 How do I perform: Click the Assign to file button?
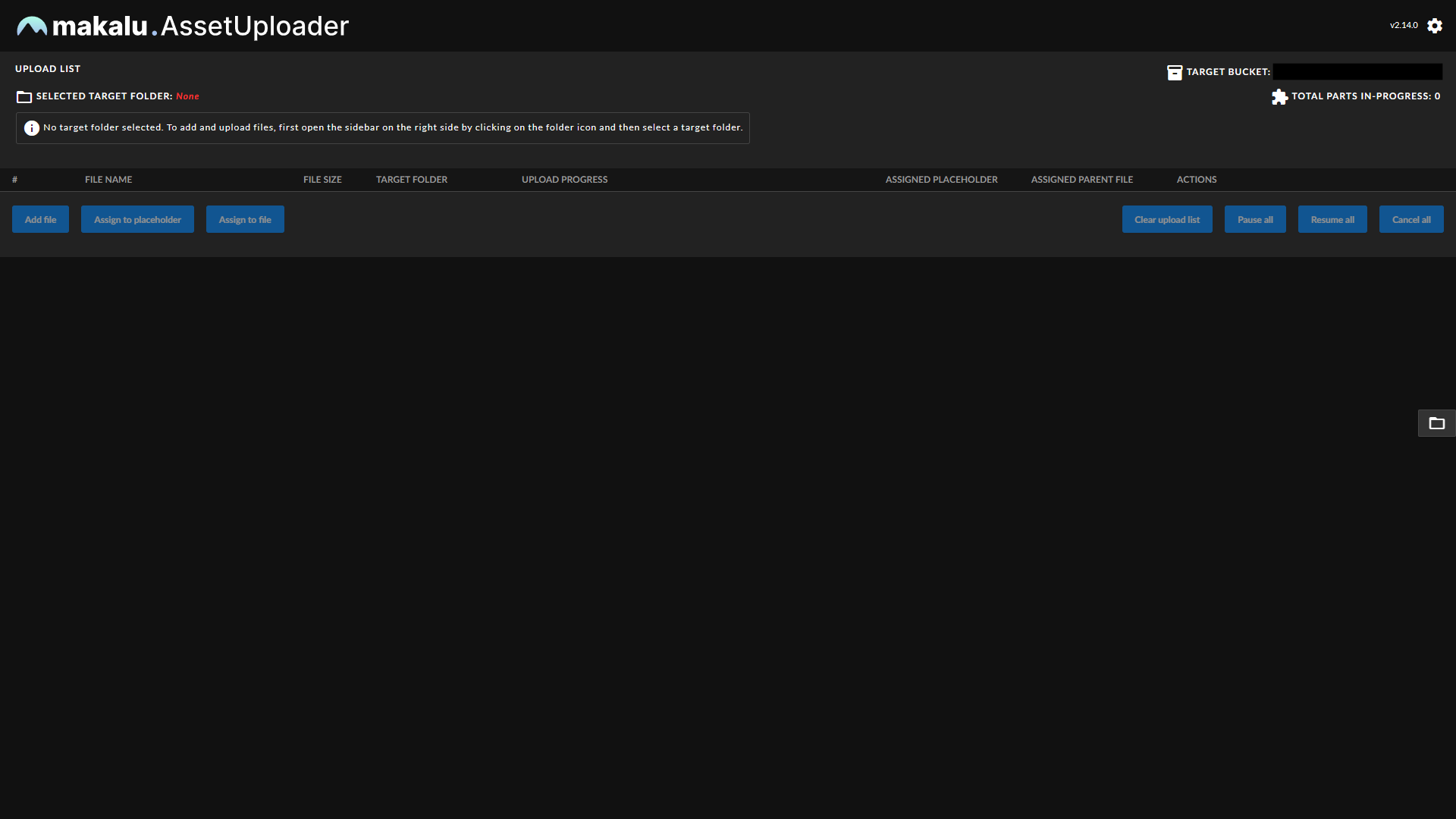pos(244,219)
